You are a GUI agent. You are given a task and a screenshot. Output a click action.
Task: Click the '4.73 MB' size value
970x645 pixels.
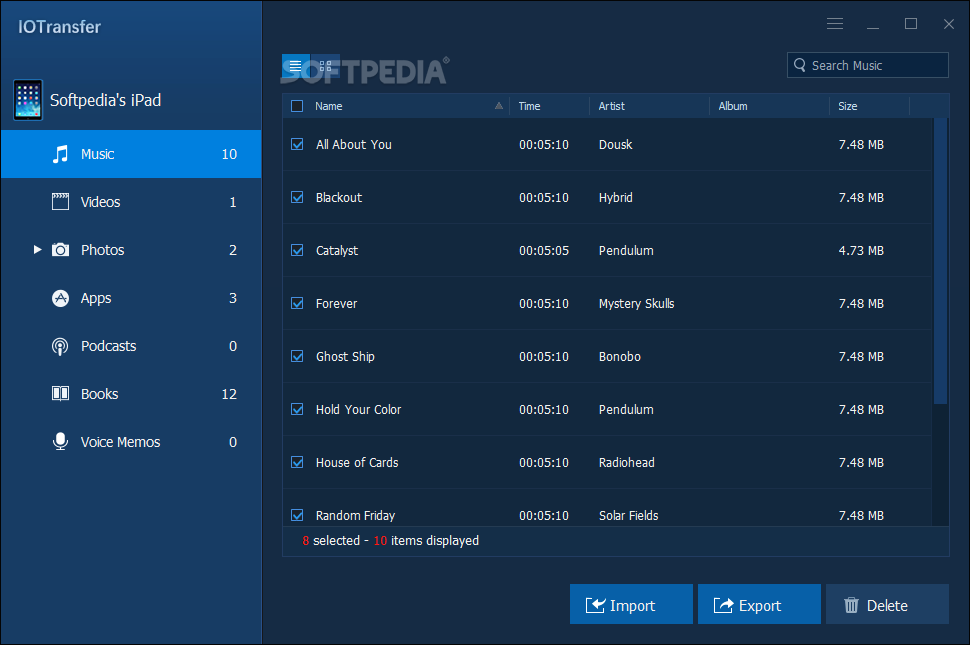pyautogui.click(x=861, y=250)
